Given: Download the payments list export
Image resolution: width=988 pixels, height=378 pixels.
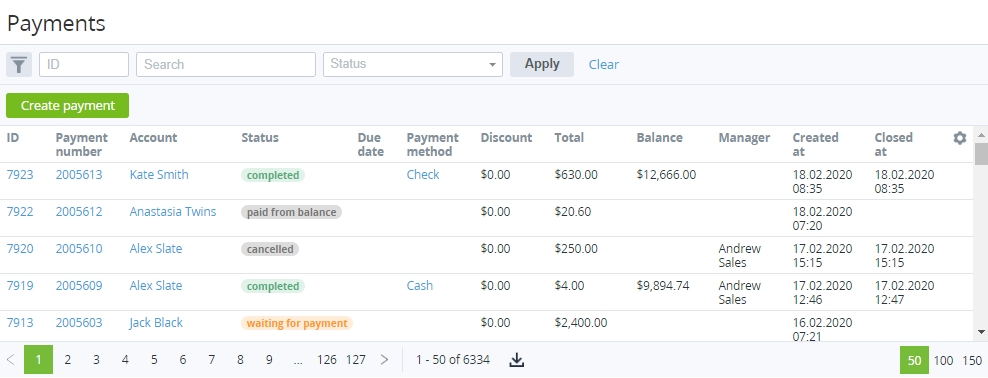Looking at the screenshot, I should (517, 360).
